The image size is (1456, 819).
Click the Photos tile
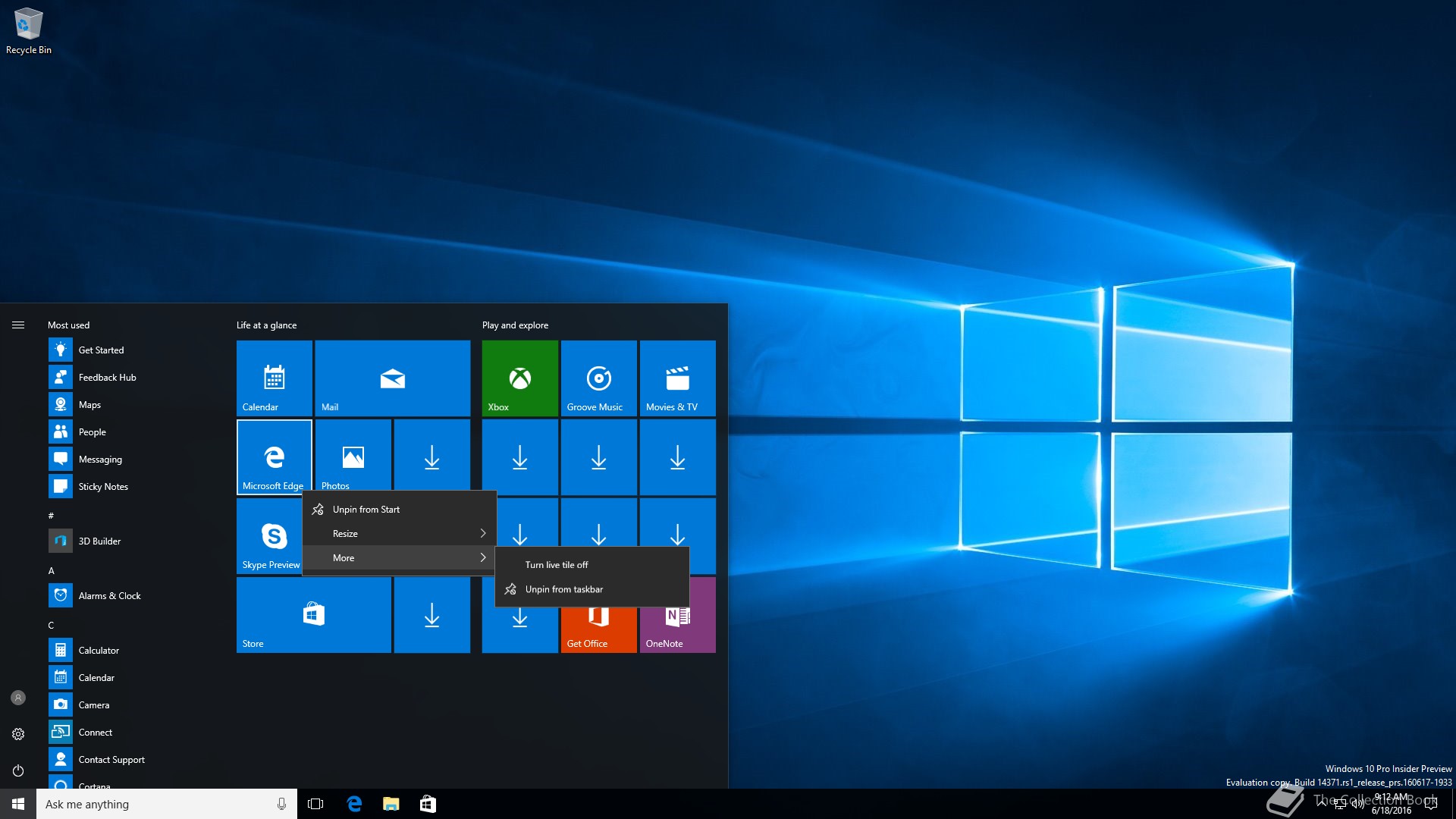[353, 457]
